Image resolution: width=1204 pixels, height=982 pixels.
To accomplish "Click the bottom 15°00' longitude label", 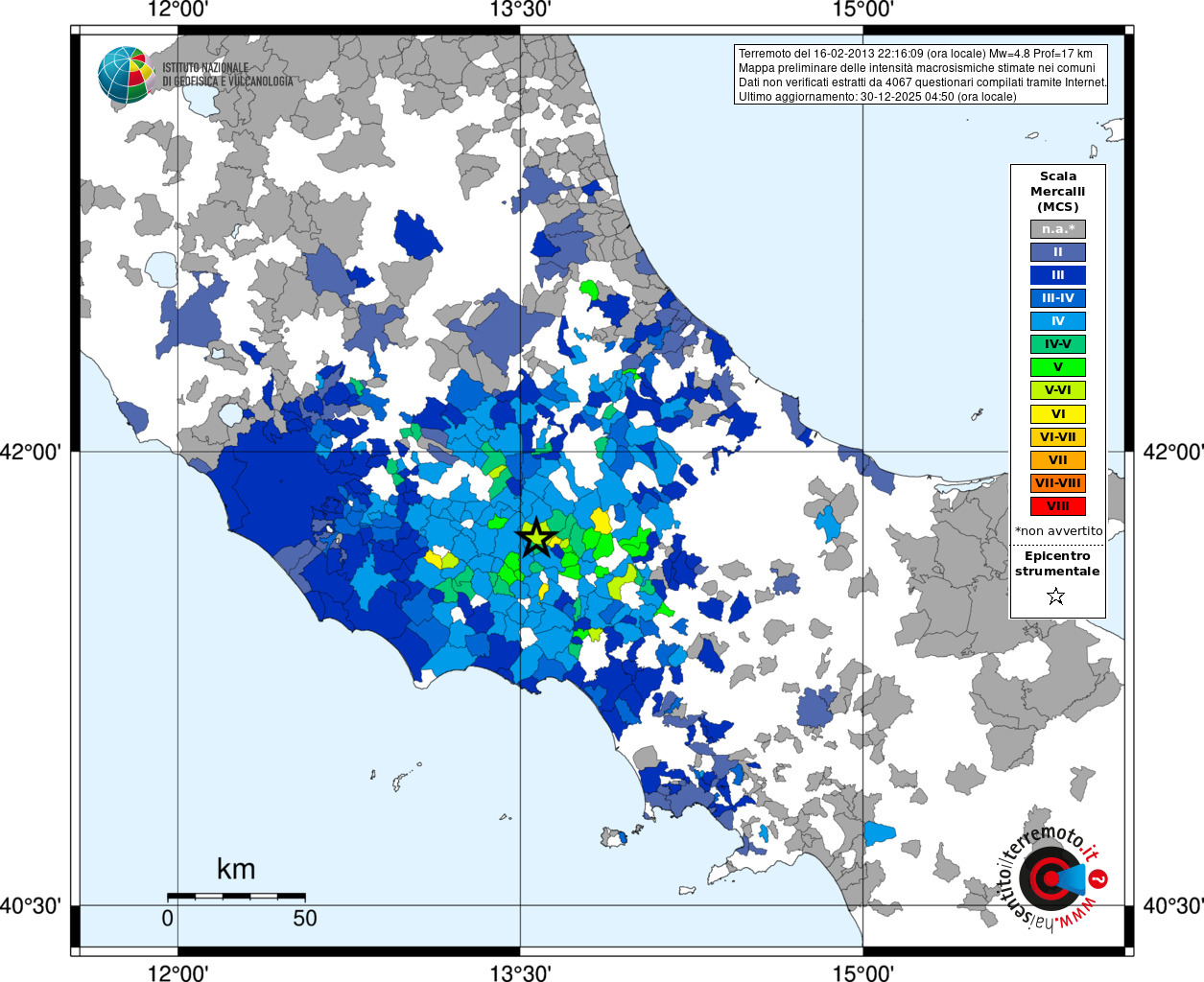I will click(x=862, y=972).
